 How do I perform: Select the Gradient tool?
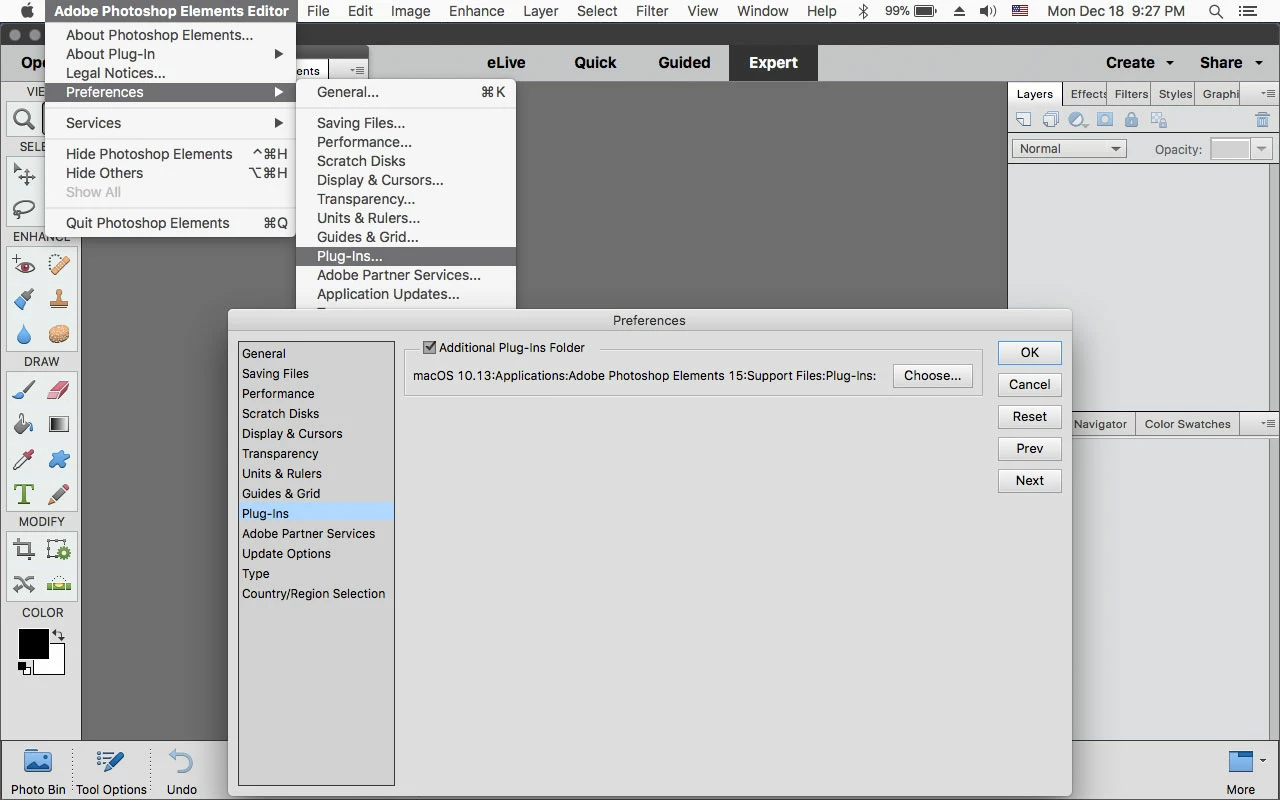tap(59, 424)
